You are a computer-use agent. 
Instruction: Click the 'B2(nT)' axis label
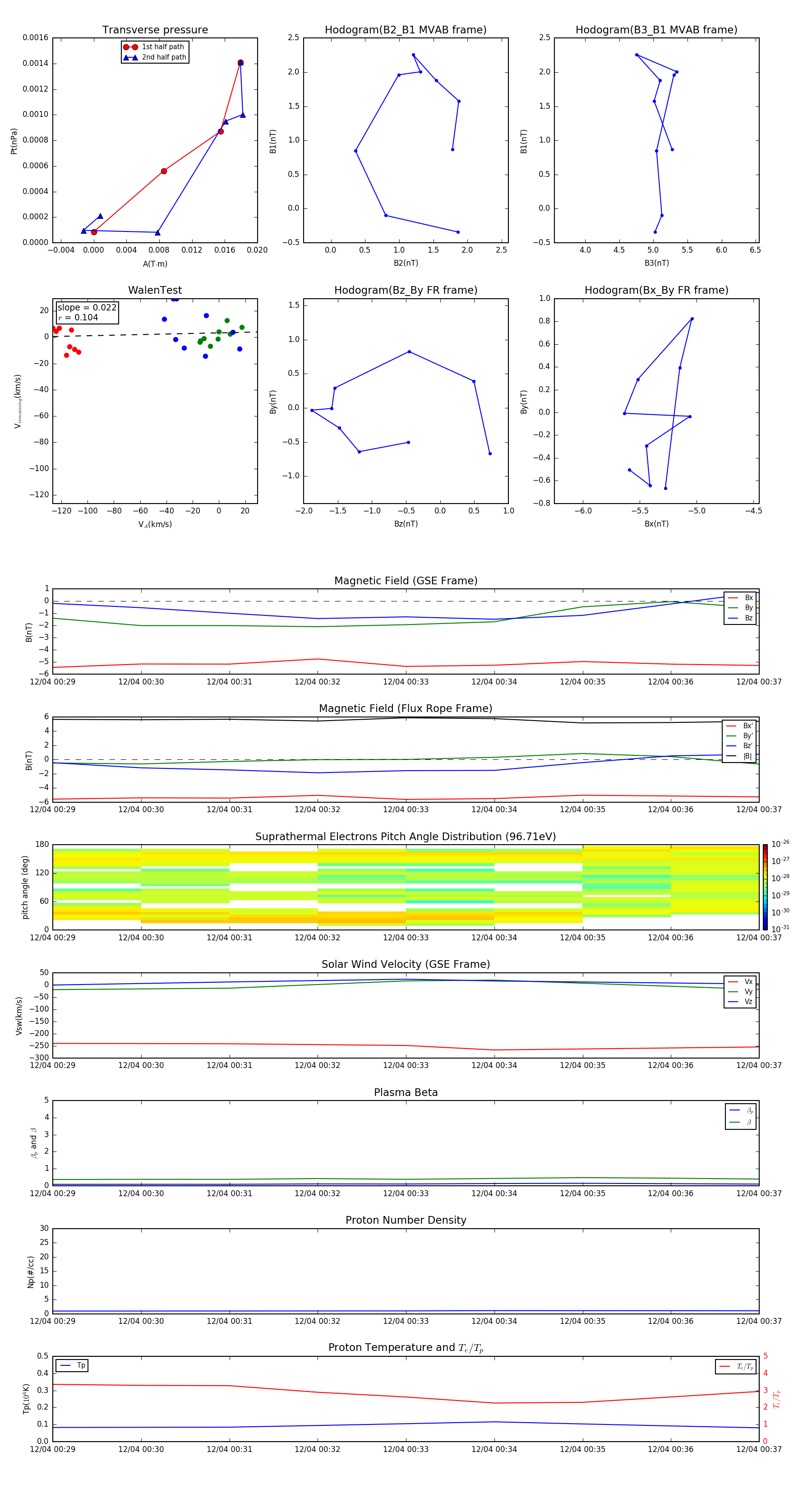point(406,263)
